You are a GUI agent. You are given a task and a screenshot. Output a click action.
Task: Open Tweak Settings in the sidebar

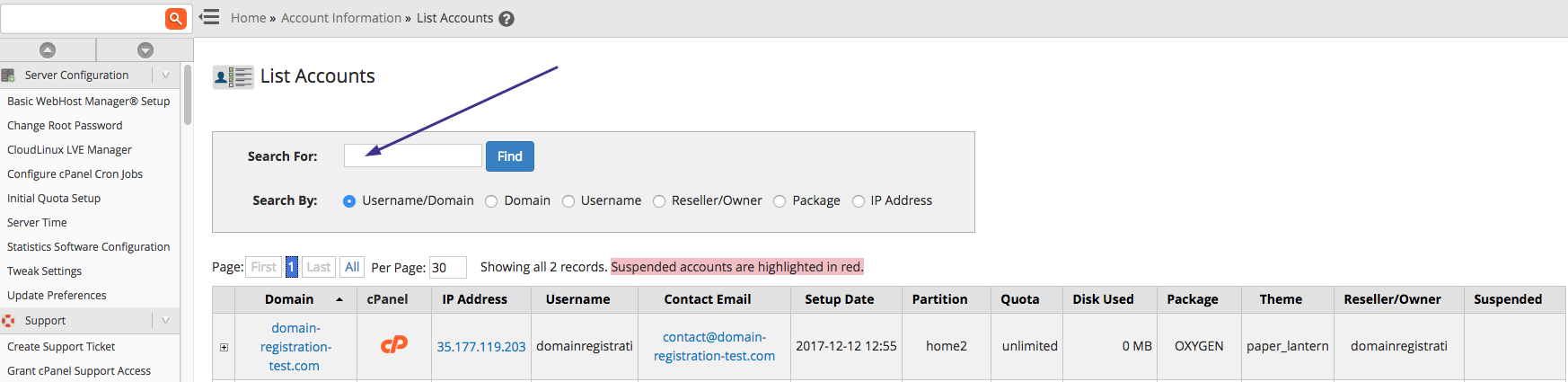pos(44,271)
